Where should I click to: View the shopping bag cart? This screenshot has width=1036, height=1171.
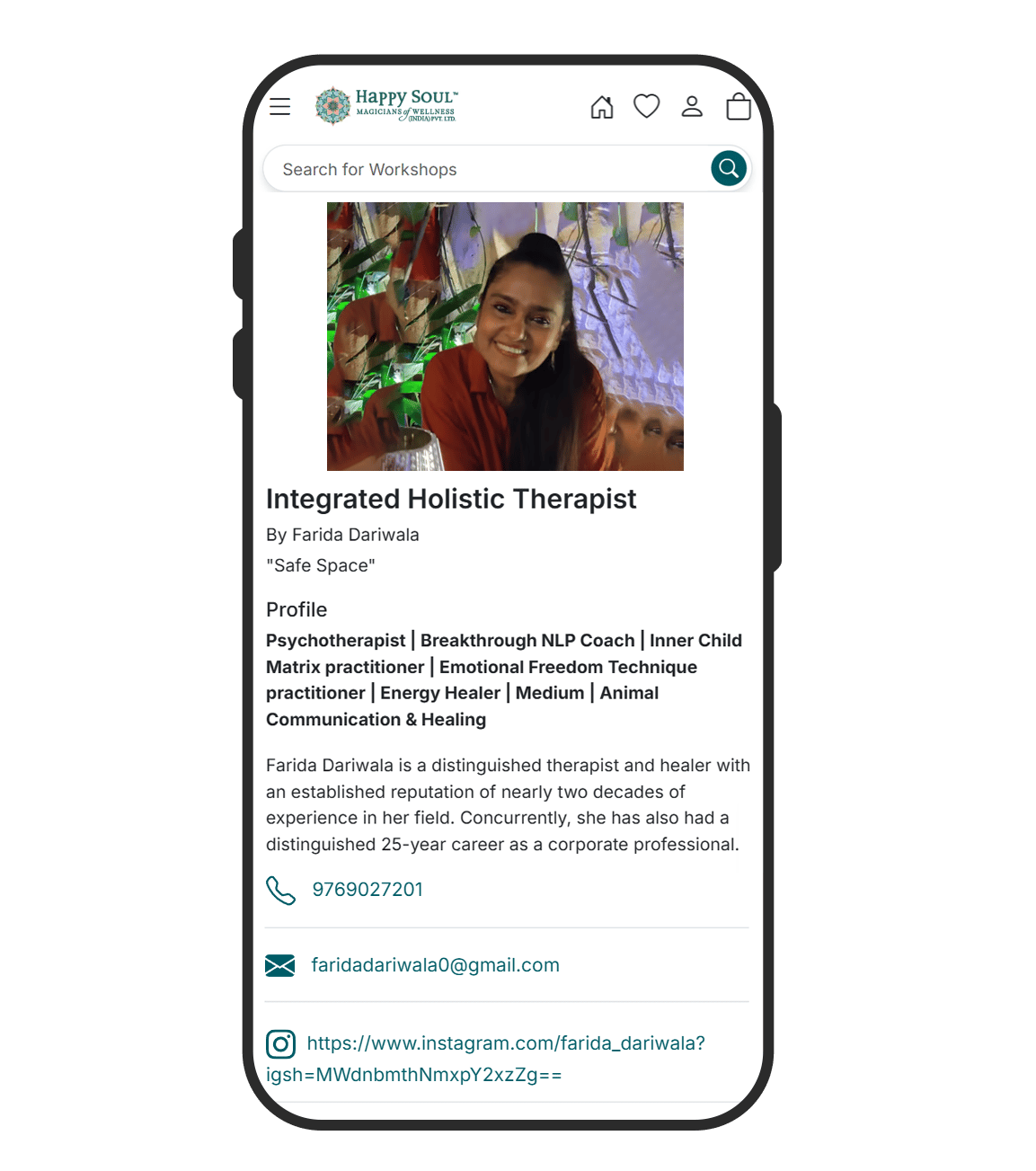click(x=739, y=106)
